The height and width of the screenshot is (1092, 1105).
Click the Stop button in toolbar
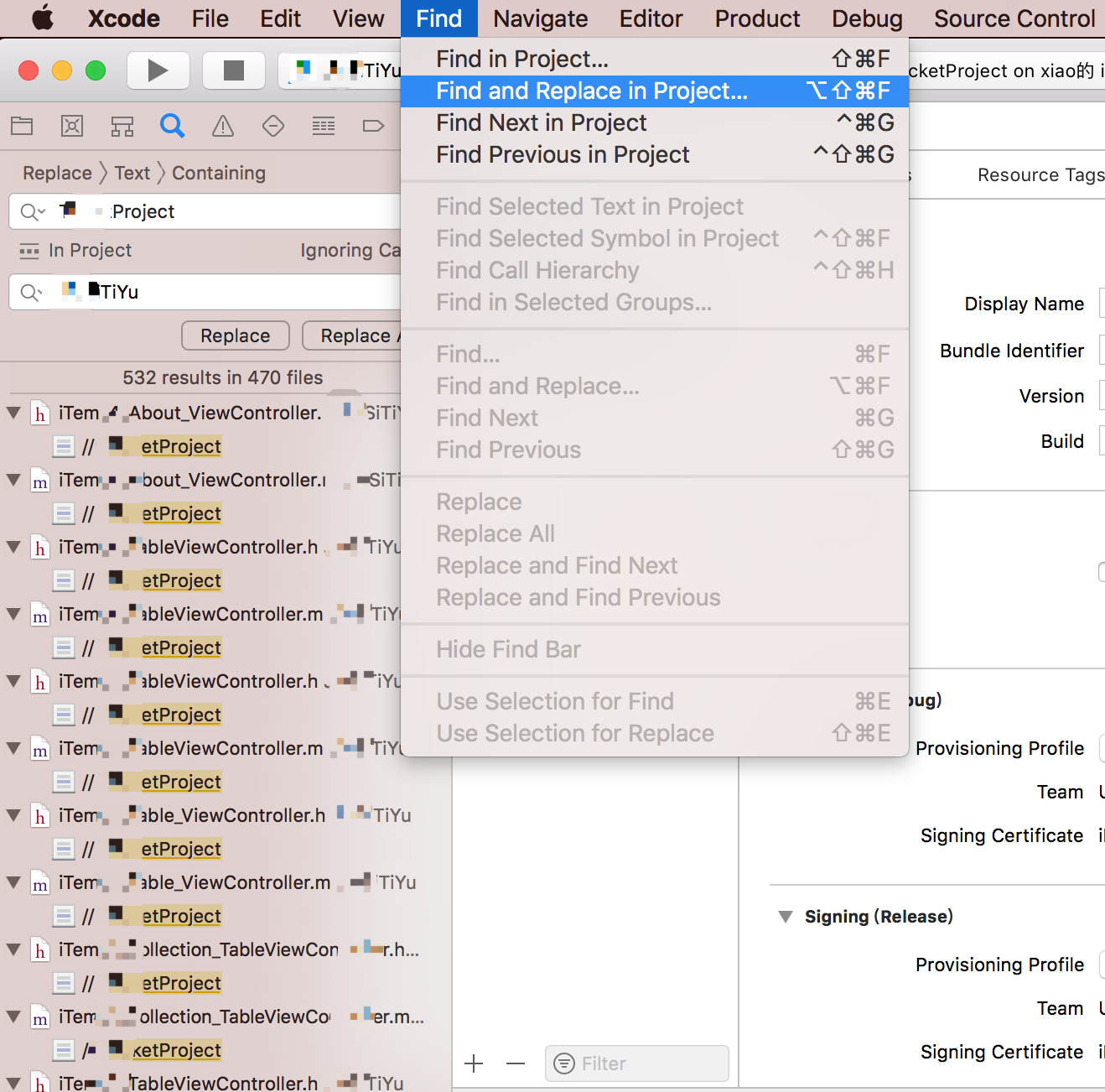234,70
